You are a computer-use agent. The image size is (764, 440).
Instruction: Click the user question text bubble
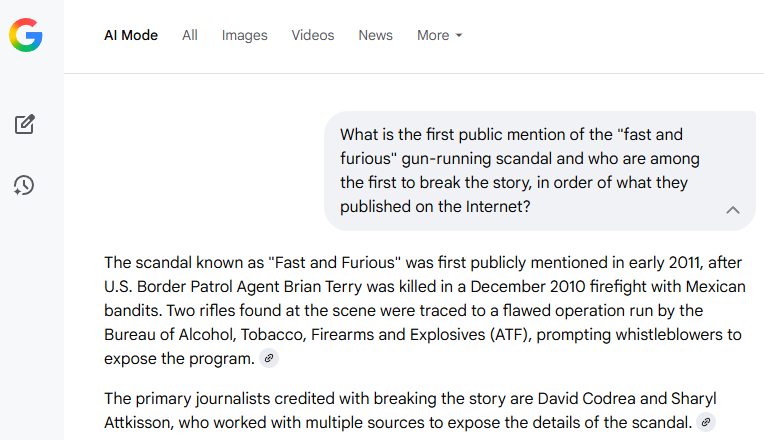520,170
